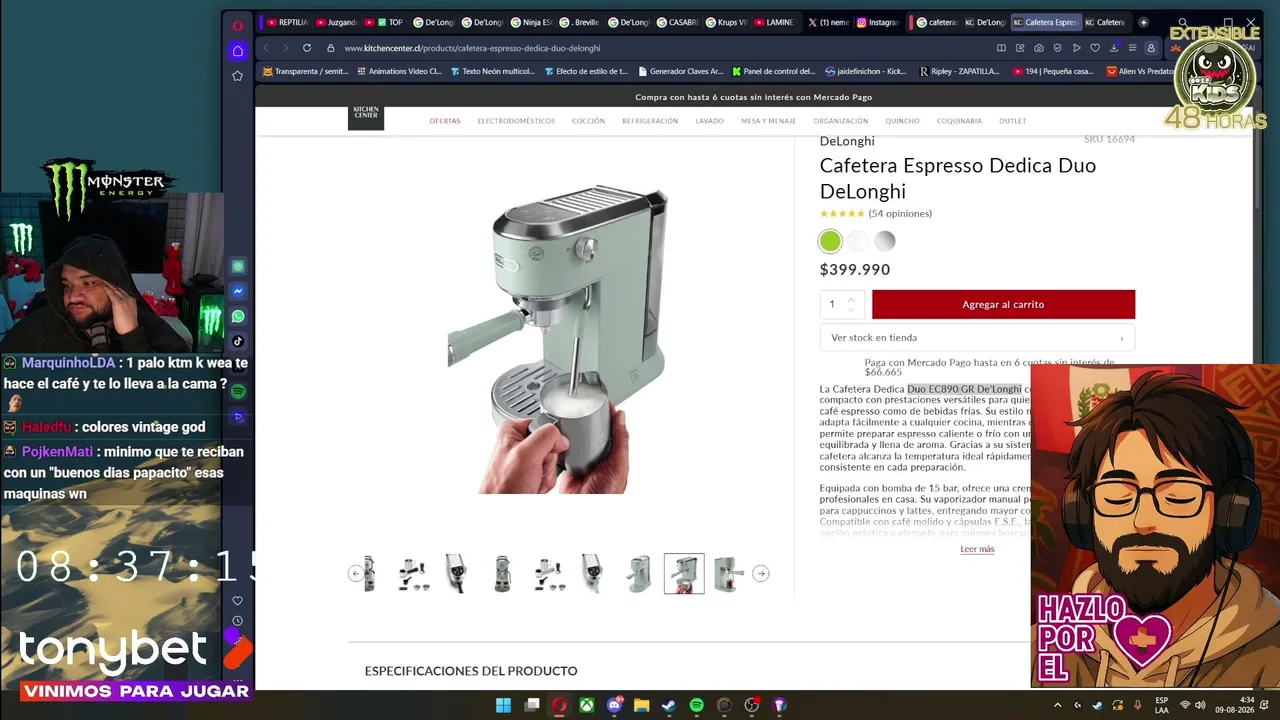Go to Opera sidebar home icon

click(x=237, y=51)
